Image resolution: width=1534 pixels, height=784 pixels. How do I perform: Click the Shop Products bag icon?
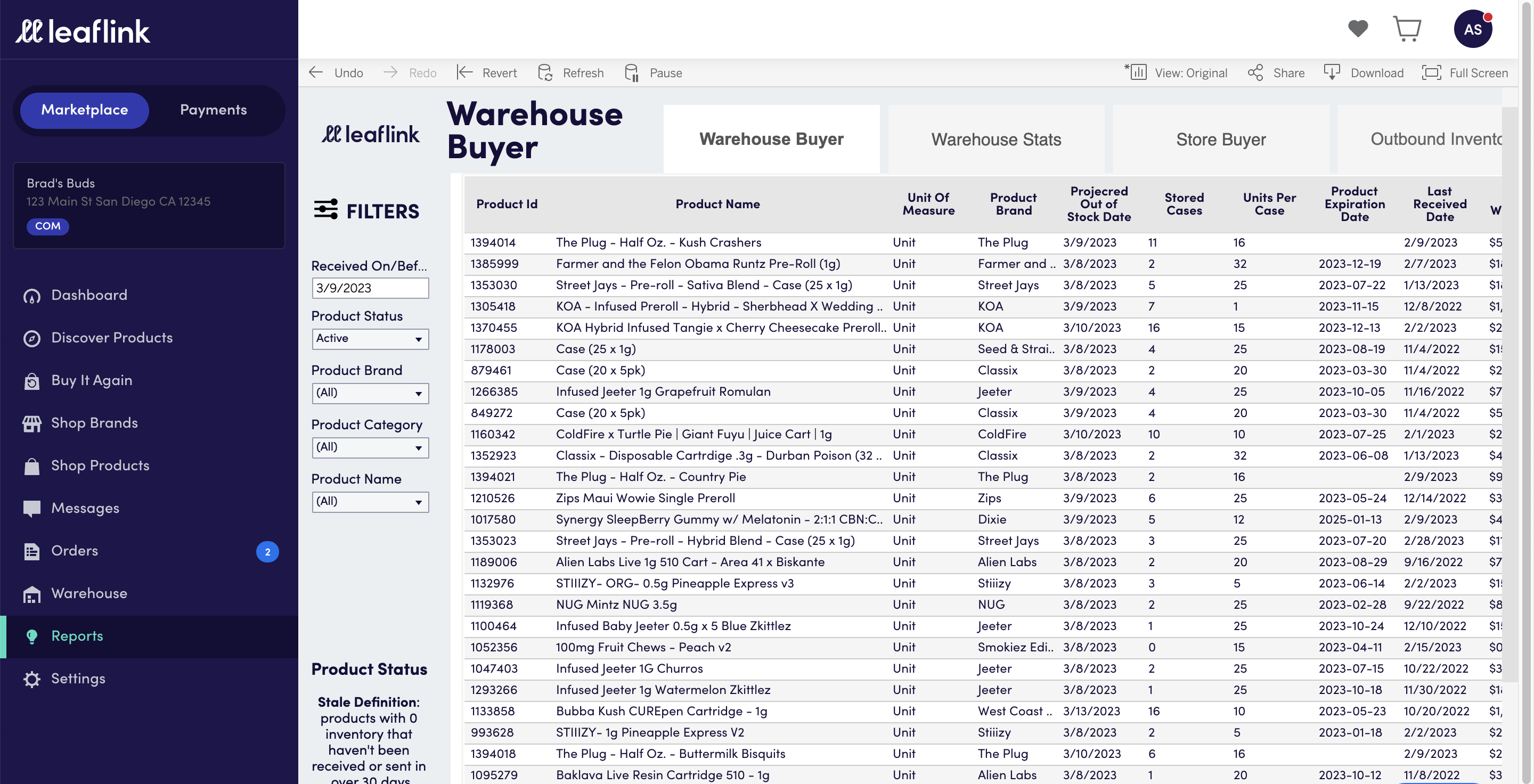pos(31,466)
